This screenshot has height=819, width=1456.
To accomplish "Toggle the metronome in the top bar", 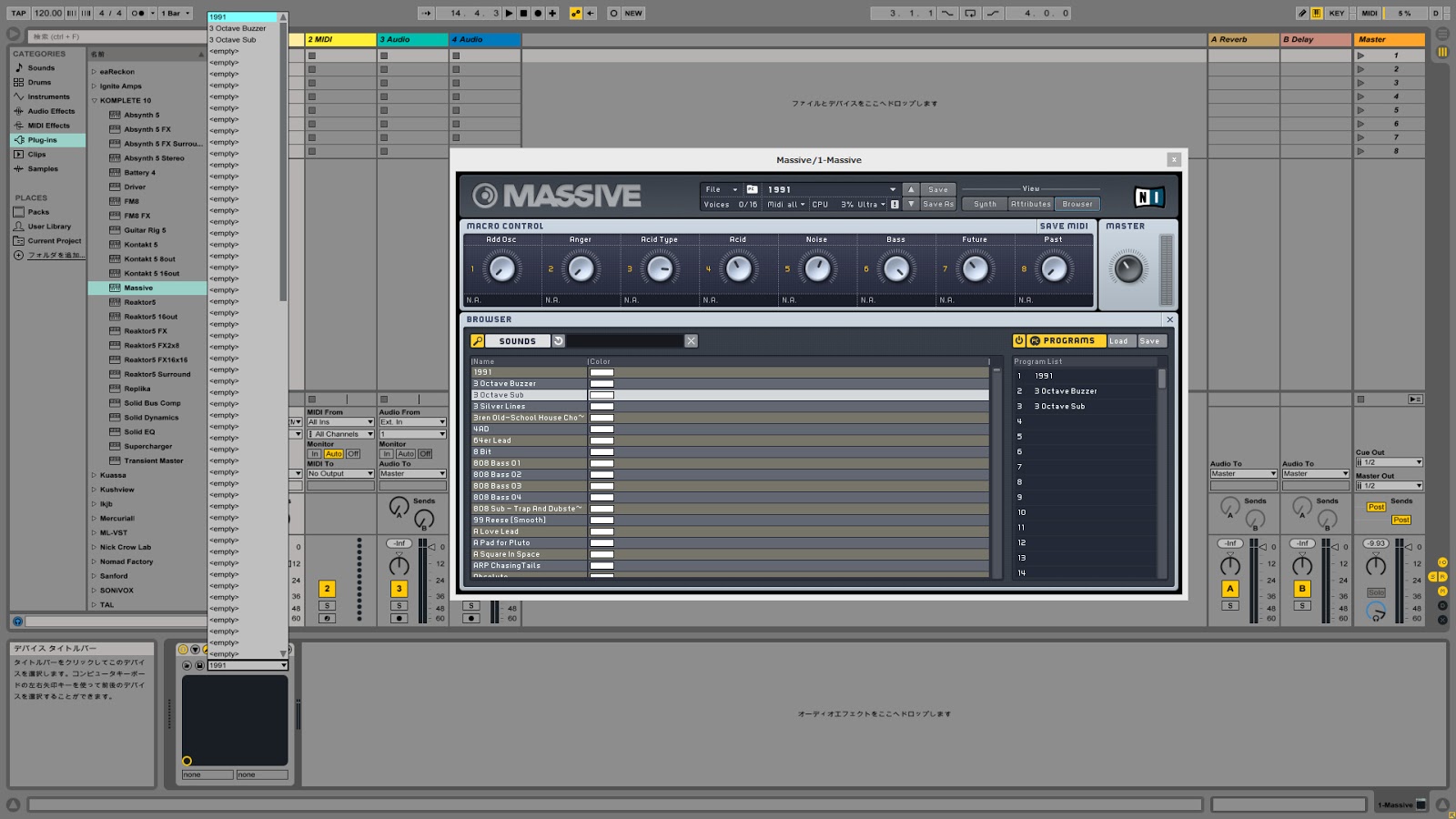I will tap(139, 13).
